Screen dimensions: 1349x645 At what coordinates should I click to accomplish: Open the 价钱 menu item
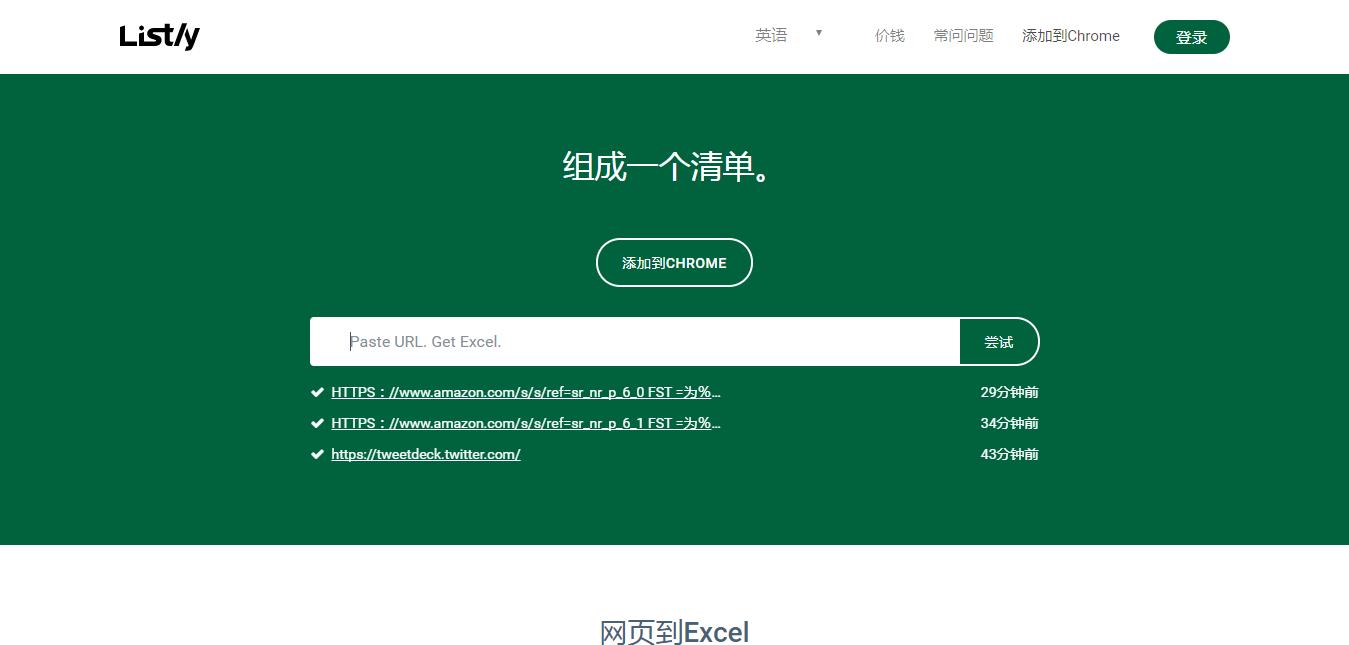889,35
